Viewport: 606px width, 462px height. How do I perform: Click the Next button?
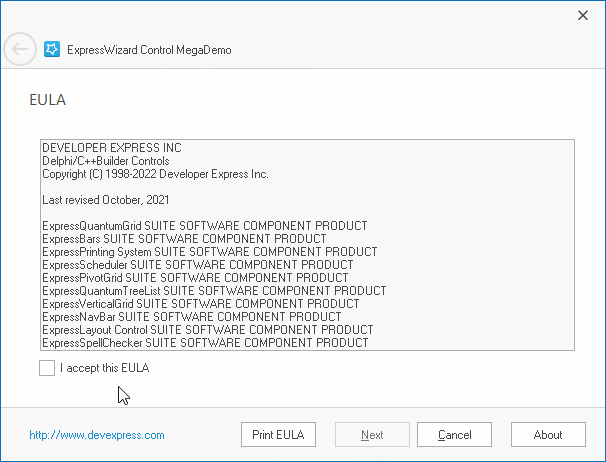pyautogui.click(x=372, y=435)
